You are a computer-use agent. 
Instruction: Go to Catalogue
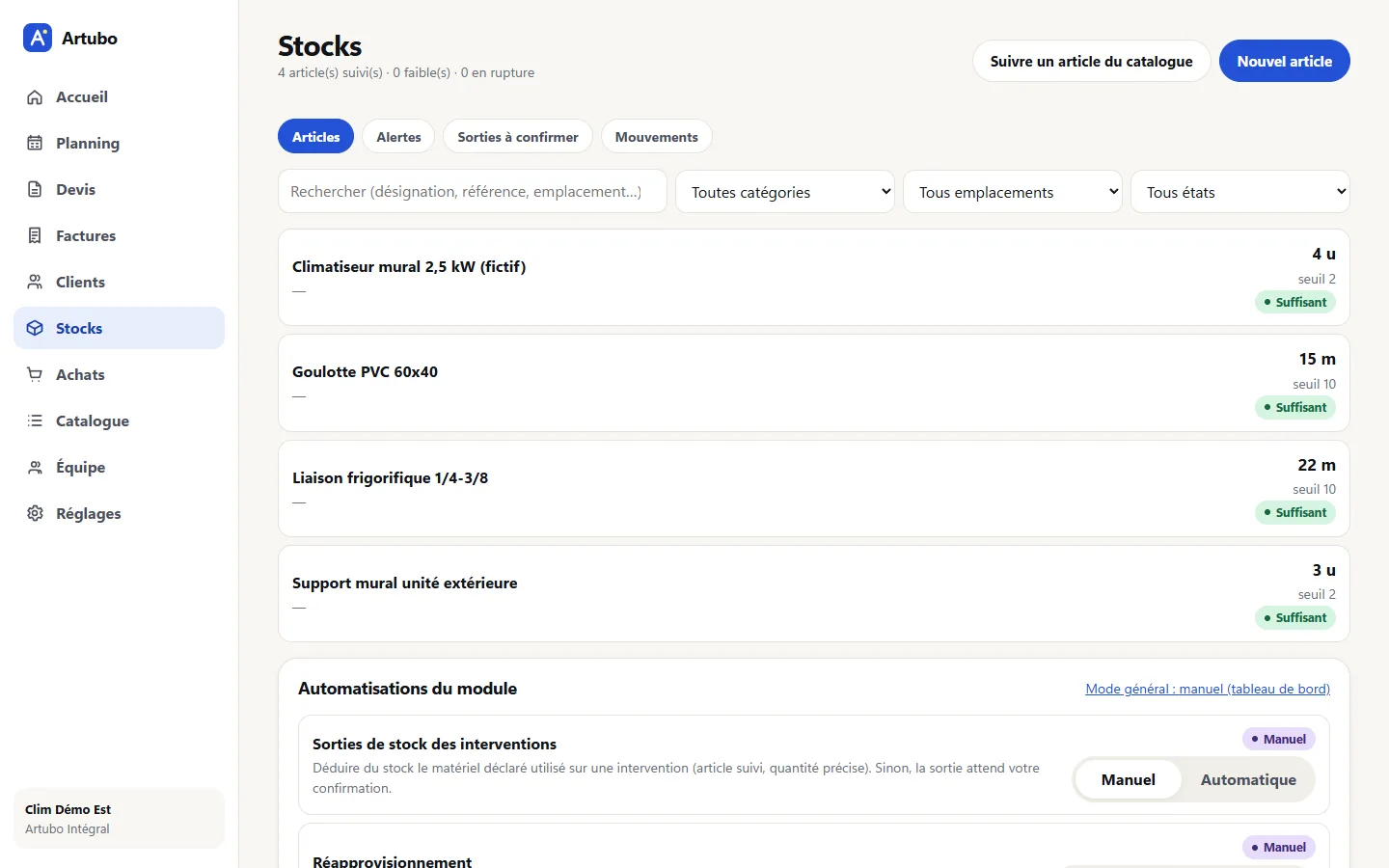119,420
